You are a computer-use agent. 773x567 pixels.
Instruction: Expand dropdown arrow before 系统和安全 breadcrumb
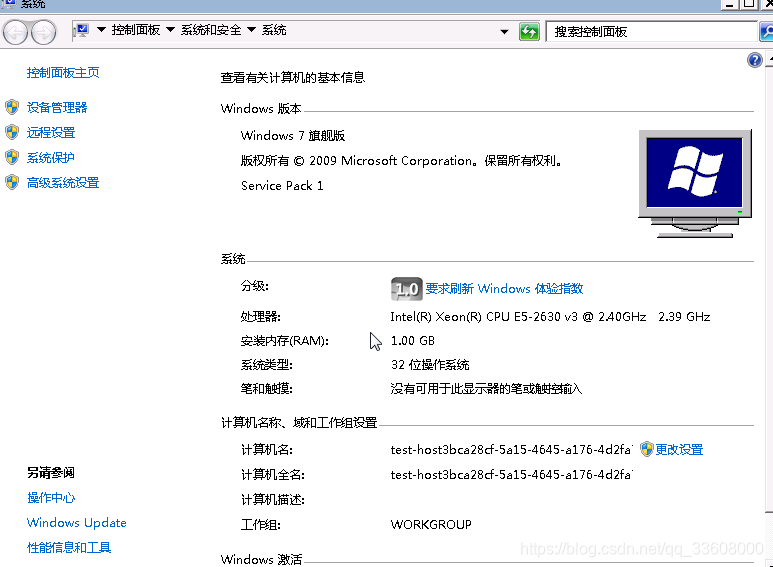(x=170, y=30)
